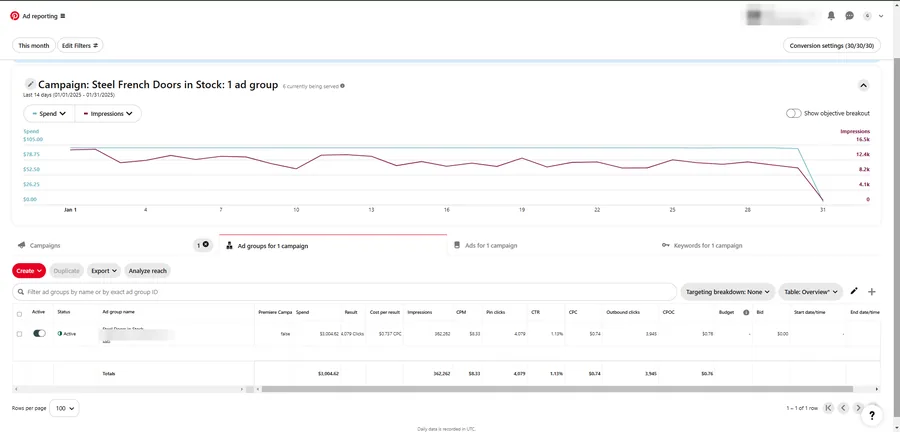This screenshot has height=432, width=900.
Task: Click the Start date/time column header
Action: pyautogui.click(x=807, y=312)
